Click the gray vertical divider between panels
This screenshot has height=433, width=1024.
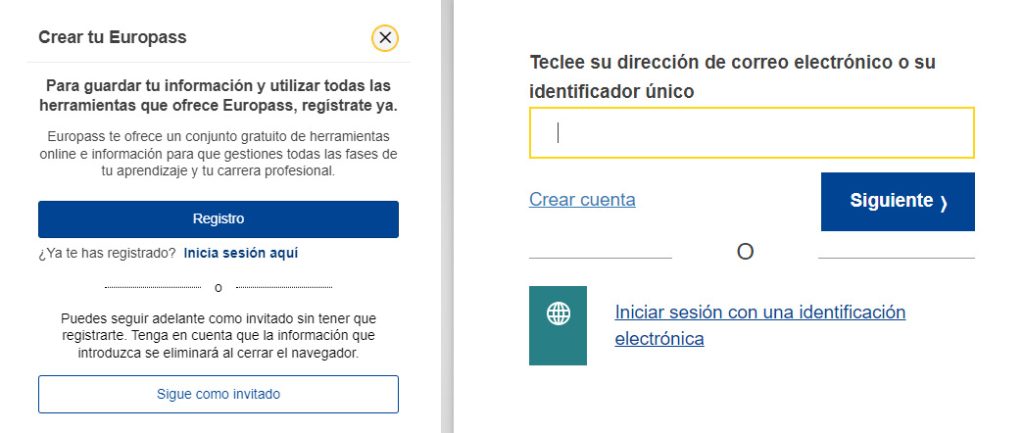(x=447, y=216)
